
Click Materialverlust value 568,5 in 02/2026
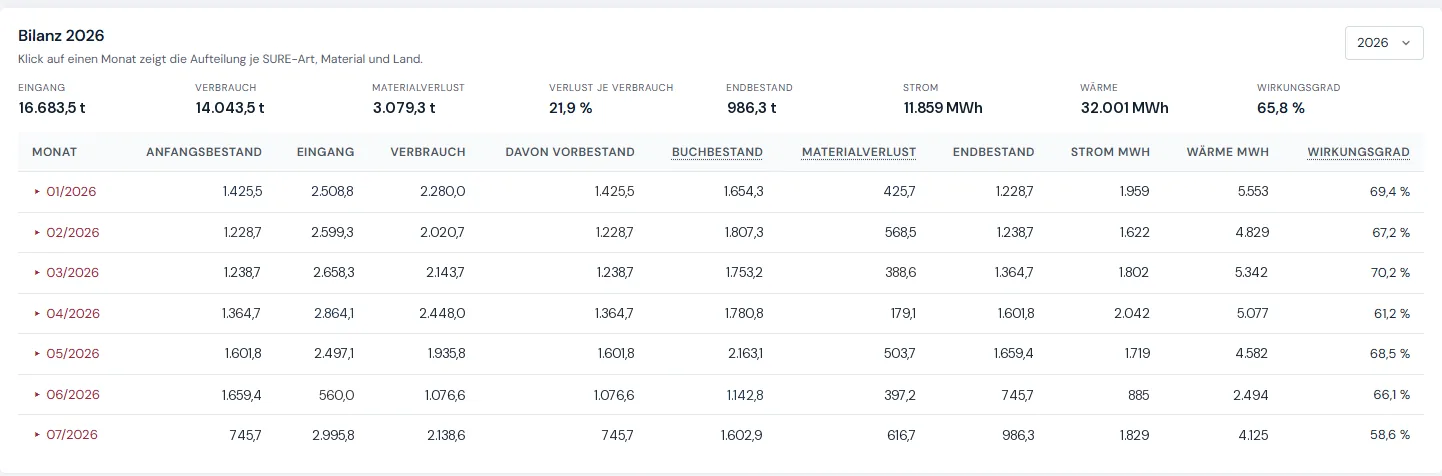[899, 232]
